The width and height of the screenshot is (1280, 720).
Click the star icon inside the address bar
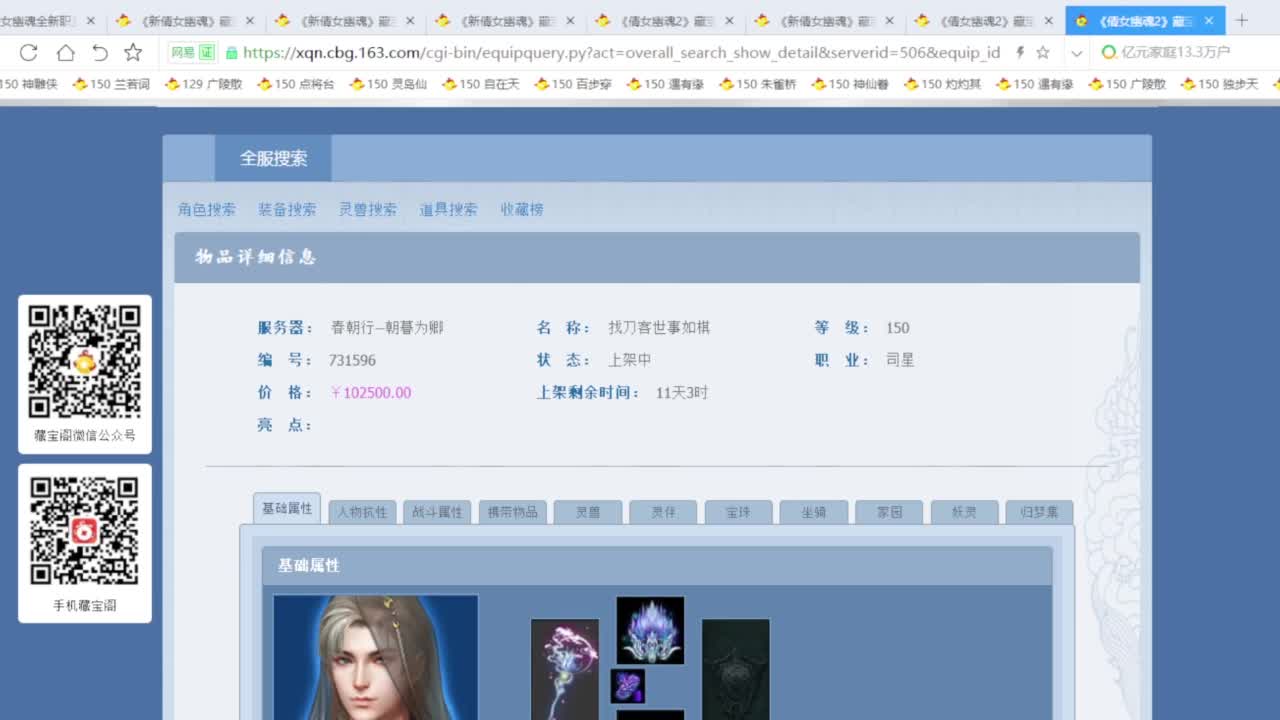[x=1043, y=53]
